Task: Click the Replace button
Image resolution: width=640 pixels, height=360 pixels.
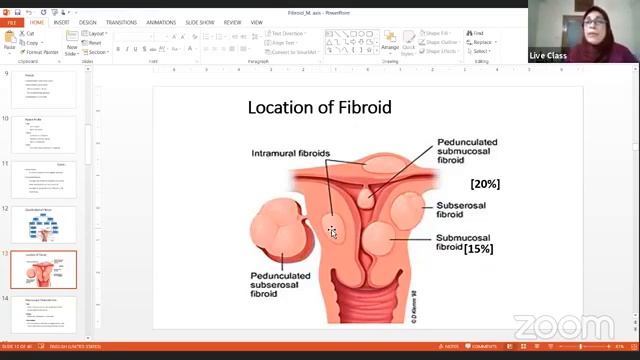Action: pyautogui.click(x=481, y=42)
